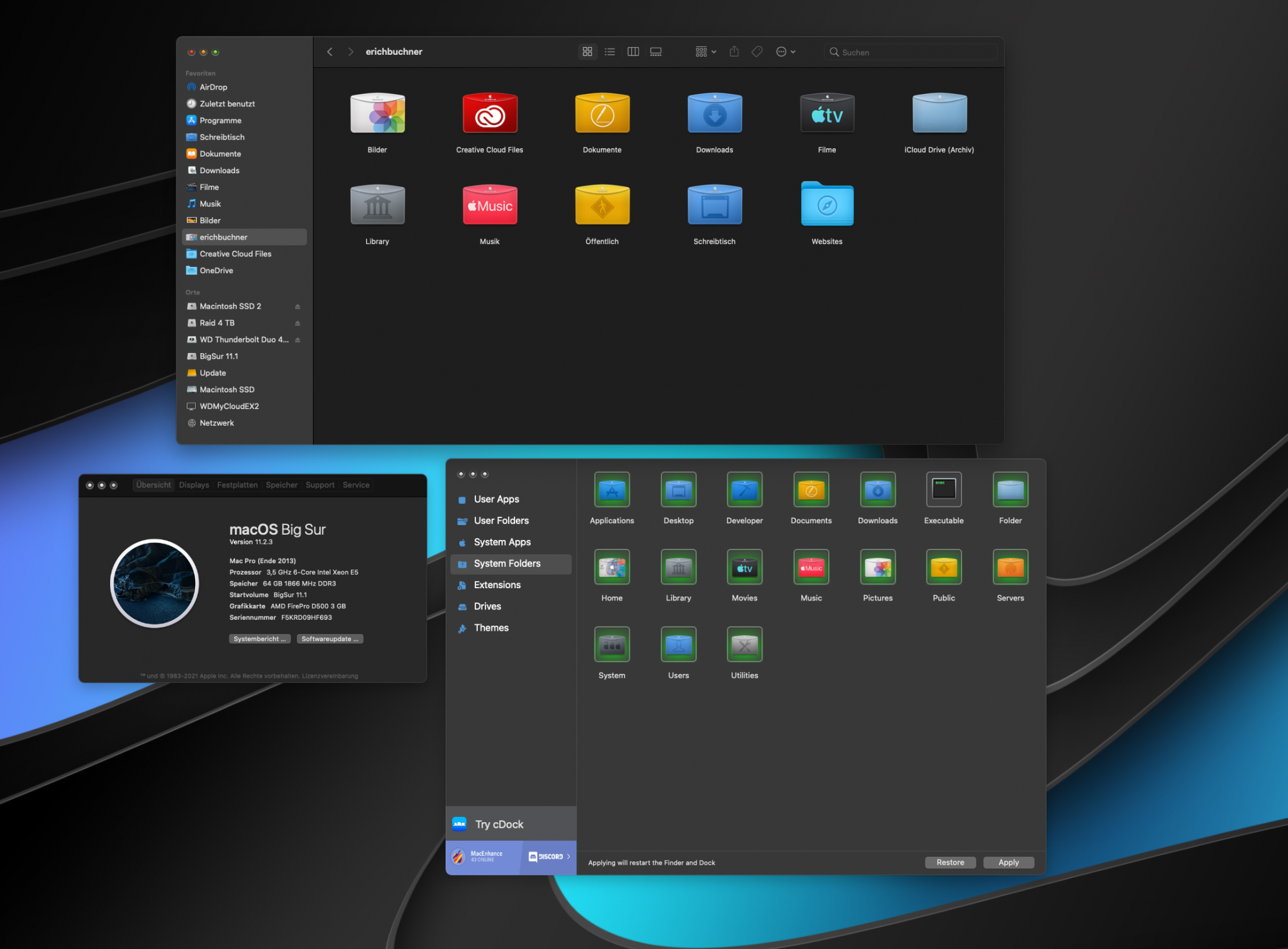Open the group-by dropdown in Finder toolbar
Image resolution: width=1288 pixels, height=949 pixels.
tap(706, 52)
